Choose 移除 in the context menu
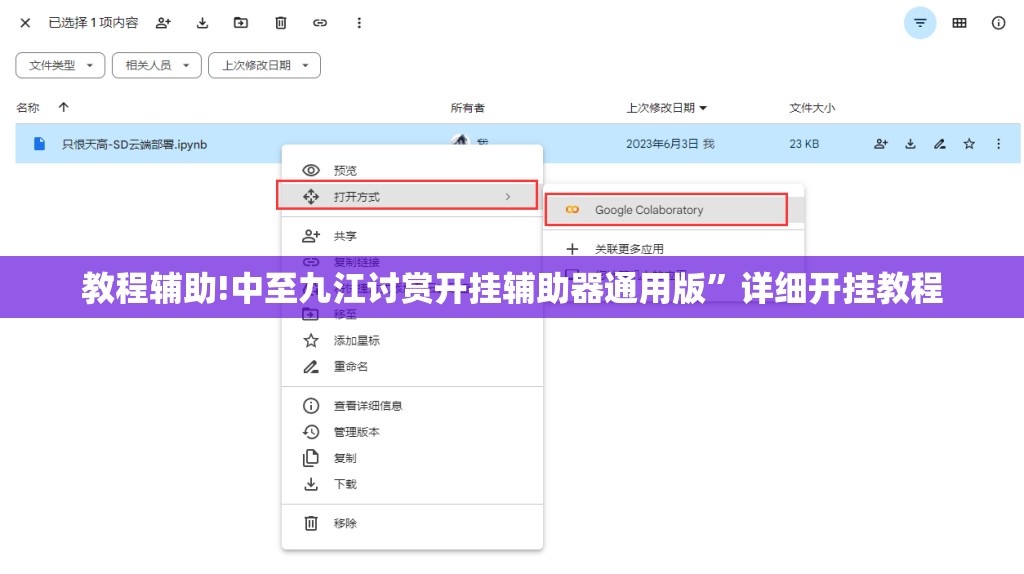The width and height of the screenshot is (1024, 574). coord(412,523)
